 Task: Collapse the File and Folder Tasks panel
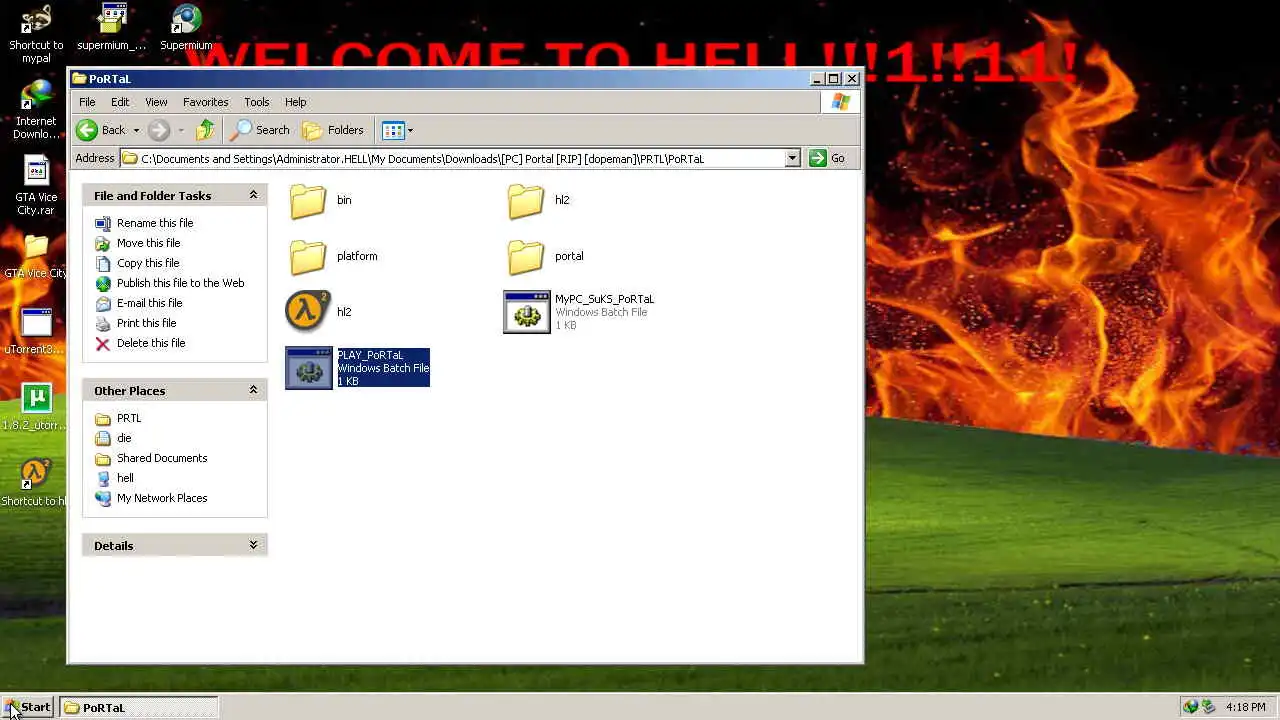click(253, 195)
